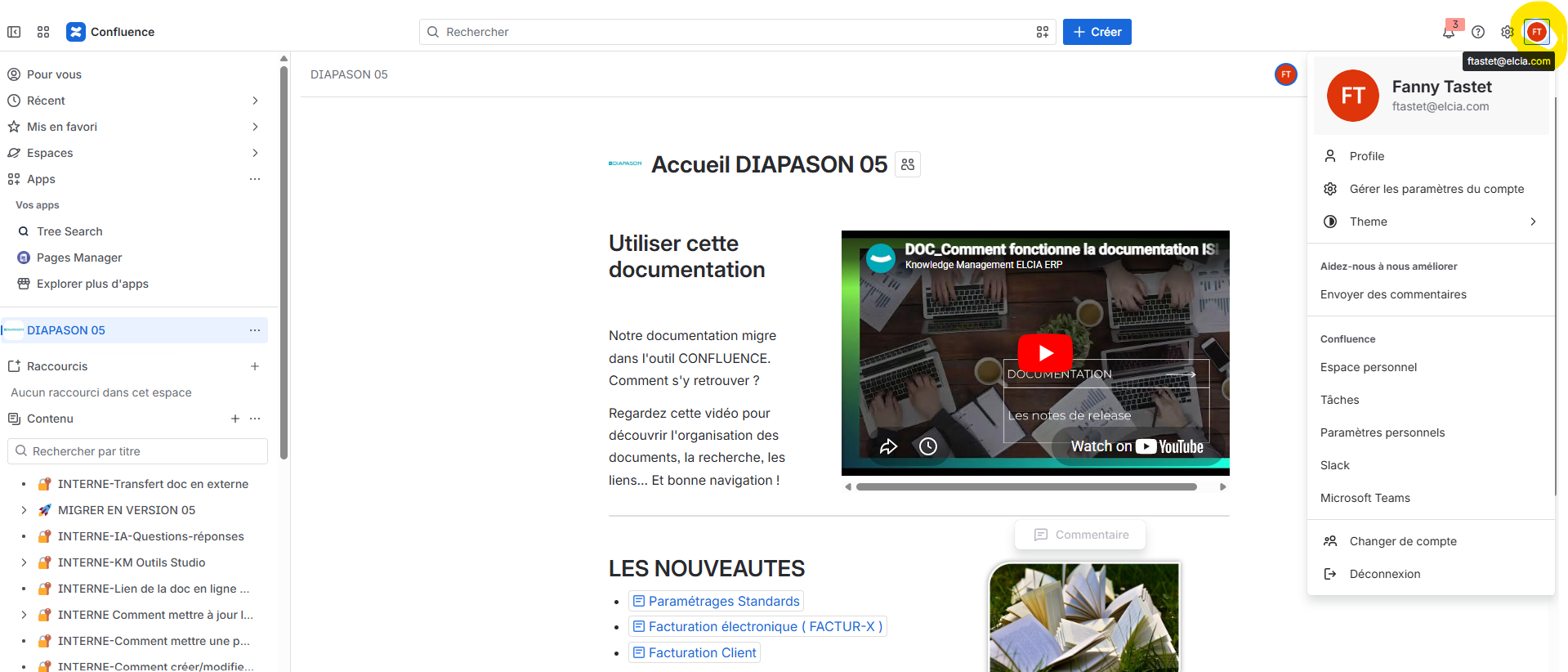Click the Theme half-circle icon
The image size is (1568, 672).
(x=1330, y=222)
